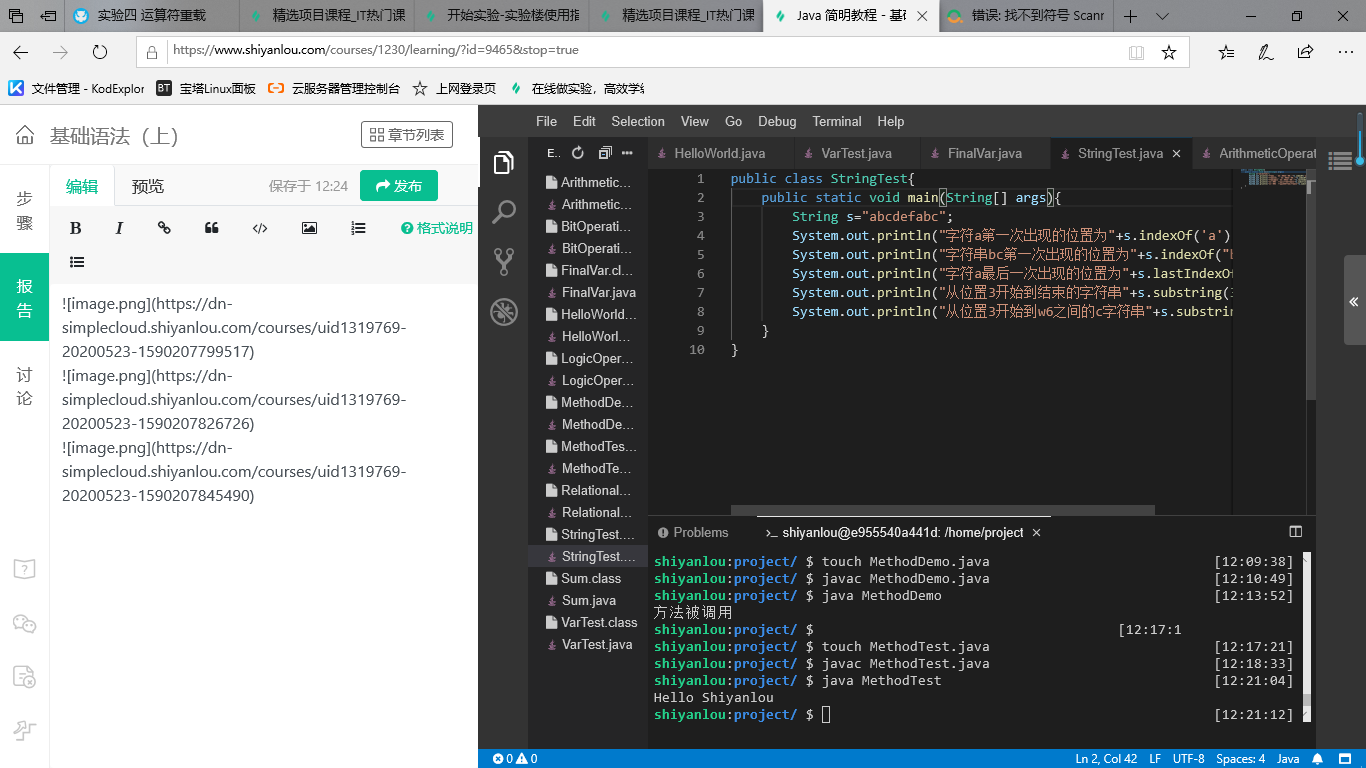1366x768 pixels.
Task: Switch to the 预览 preview tab
Action: (x=148, y=186)
